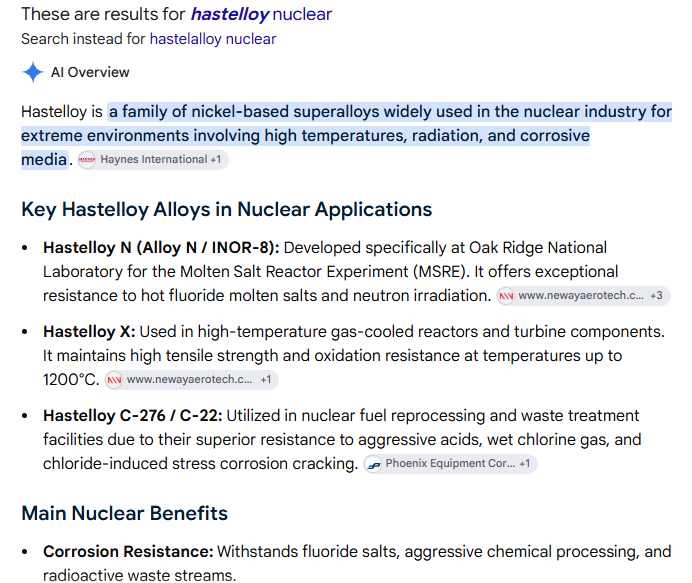Screen dimensions: 692x583
Task: Click the Hastelloy N (Alloy N / INOR-8) bold term
Action: point(161,248)
